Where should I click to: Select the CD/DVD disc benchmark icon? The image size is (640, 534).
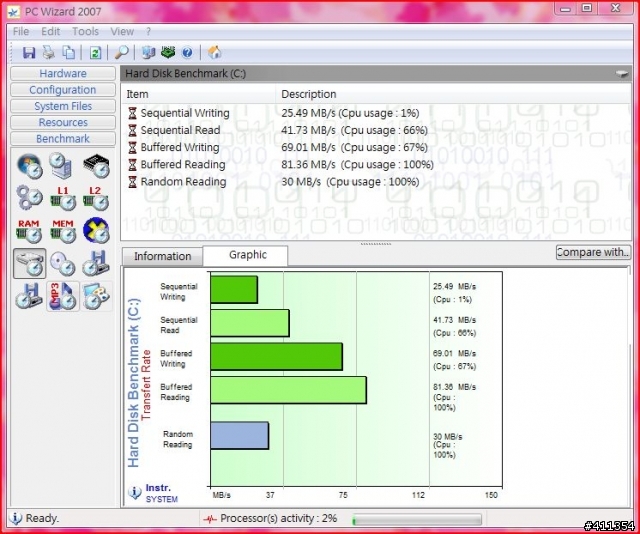coord(62,264)
